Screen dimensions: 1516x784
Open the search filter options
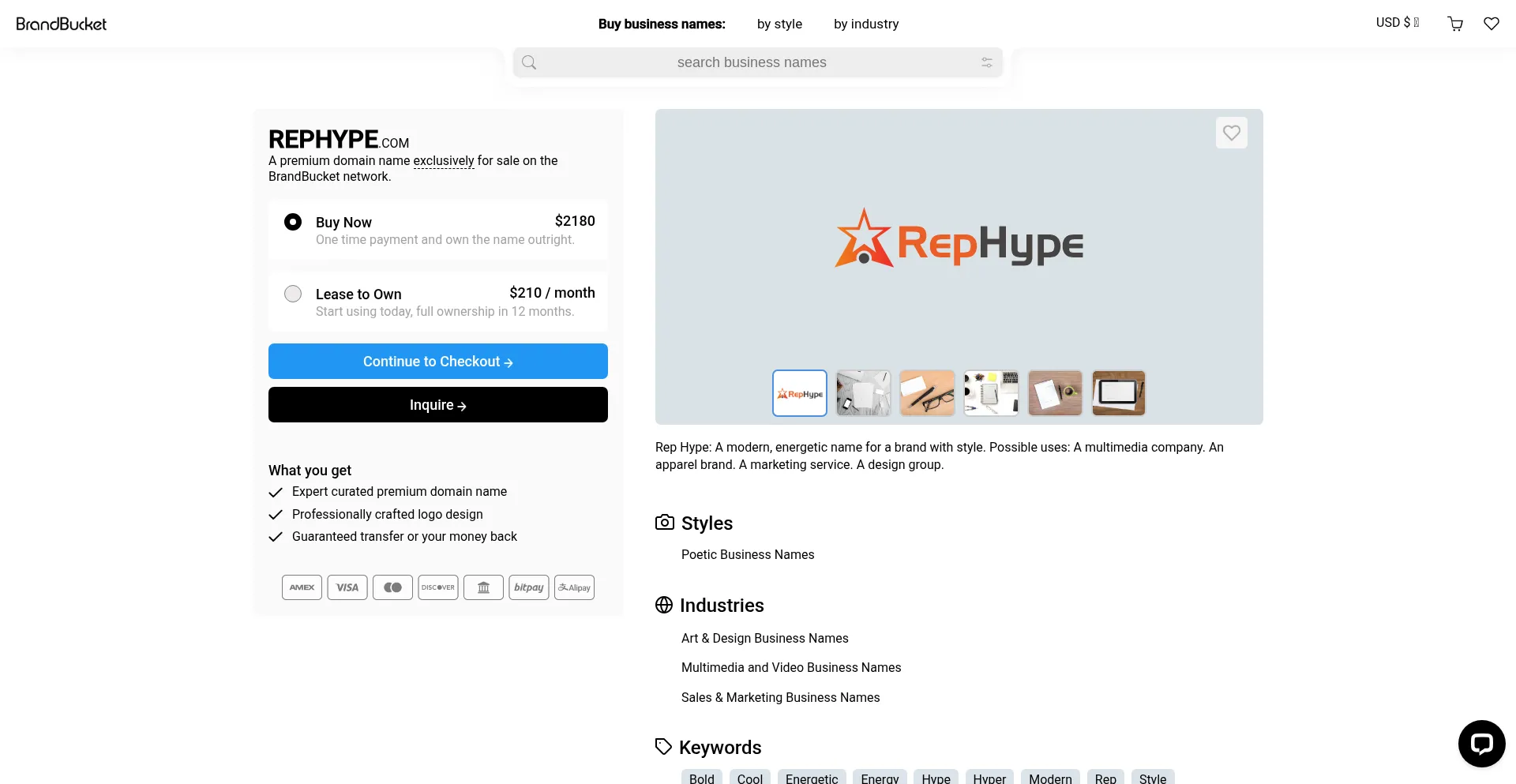986,62
